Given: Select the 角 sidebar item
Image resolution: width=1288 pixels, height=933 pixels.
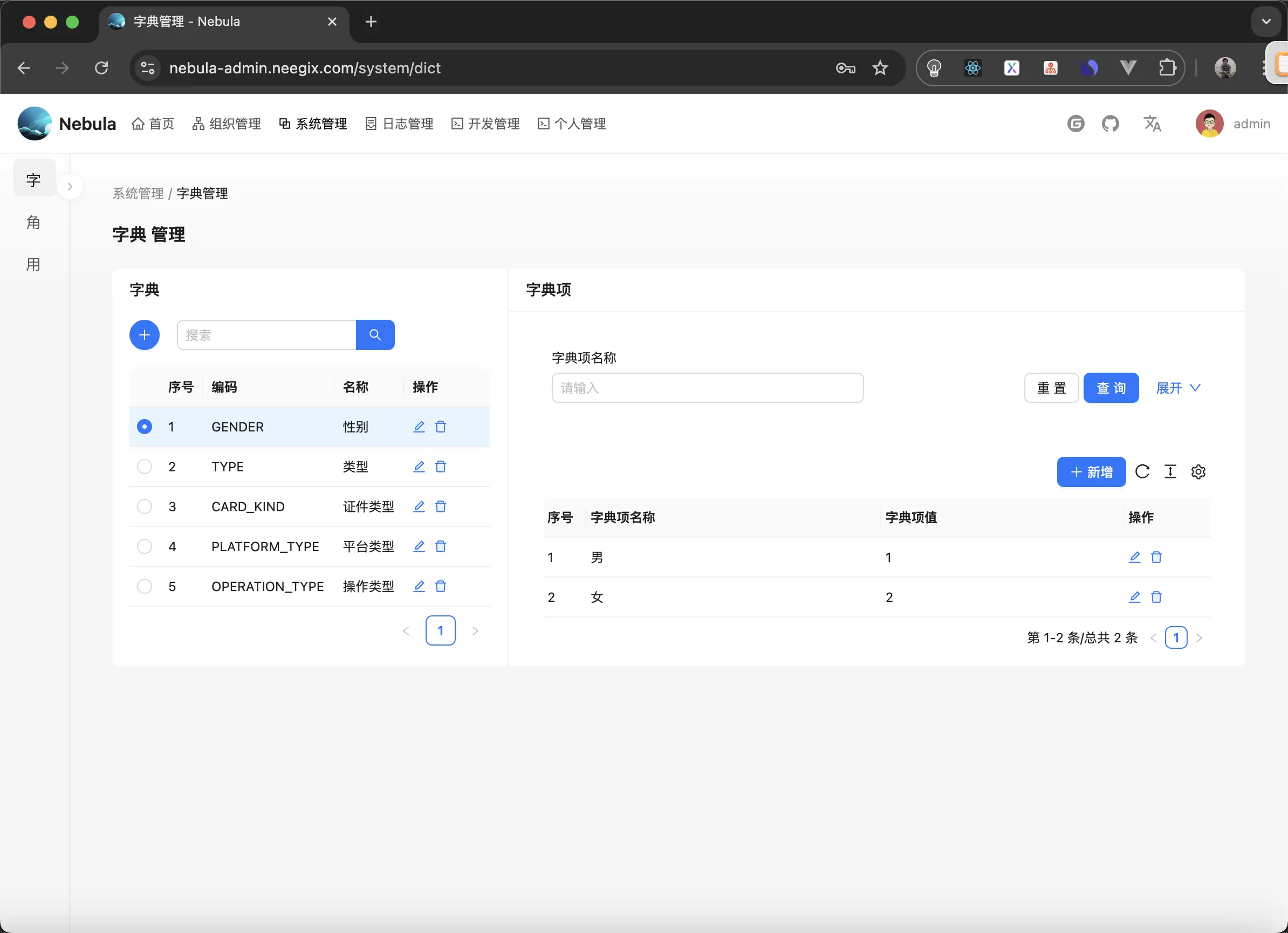Looking at the screenshot, I should click(34, 222).
